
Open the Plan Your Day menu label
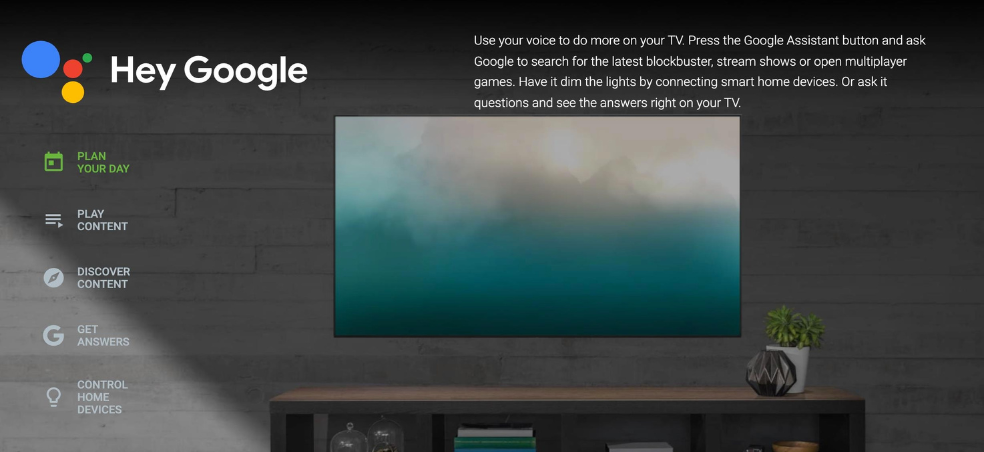click(103, 162)
